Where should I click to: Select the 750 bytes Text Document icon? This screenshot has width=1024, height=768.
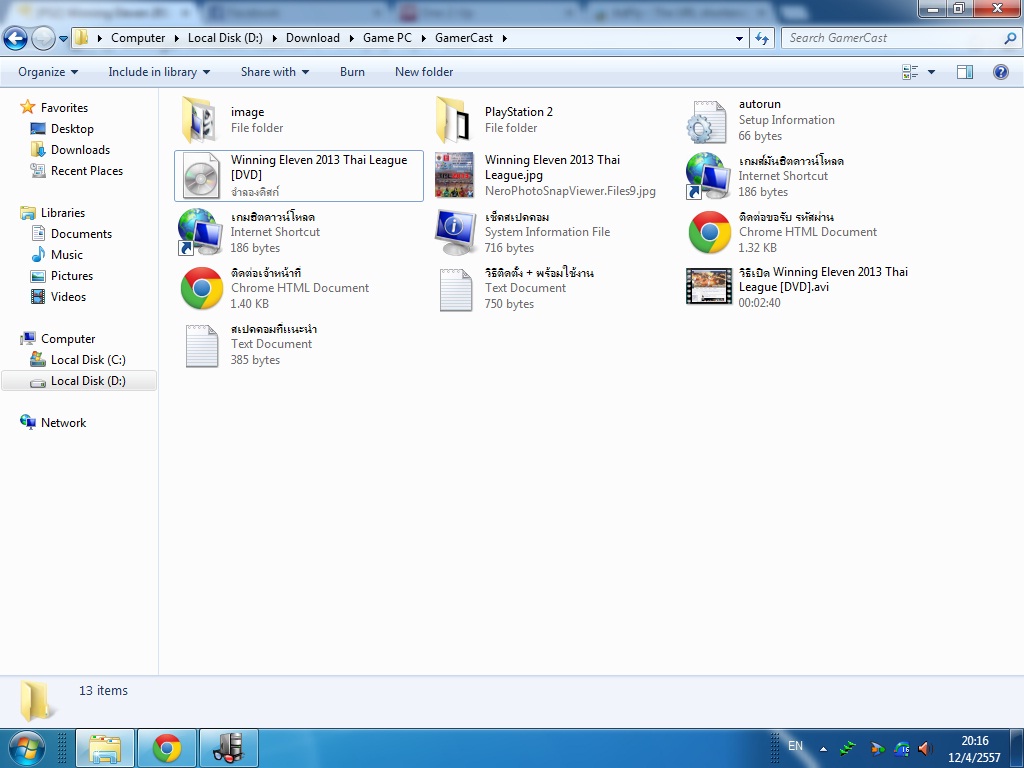coord(455,290)
